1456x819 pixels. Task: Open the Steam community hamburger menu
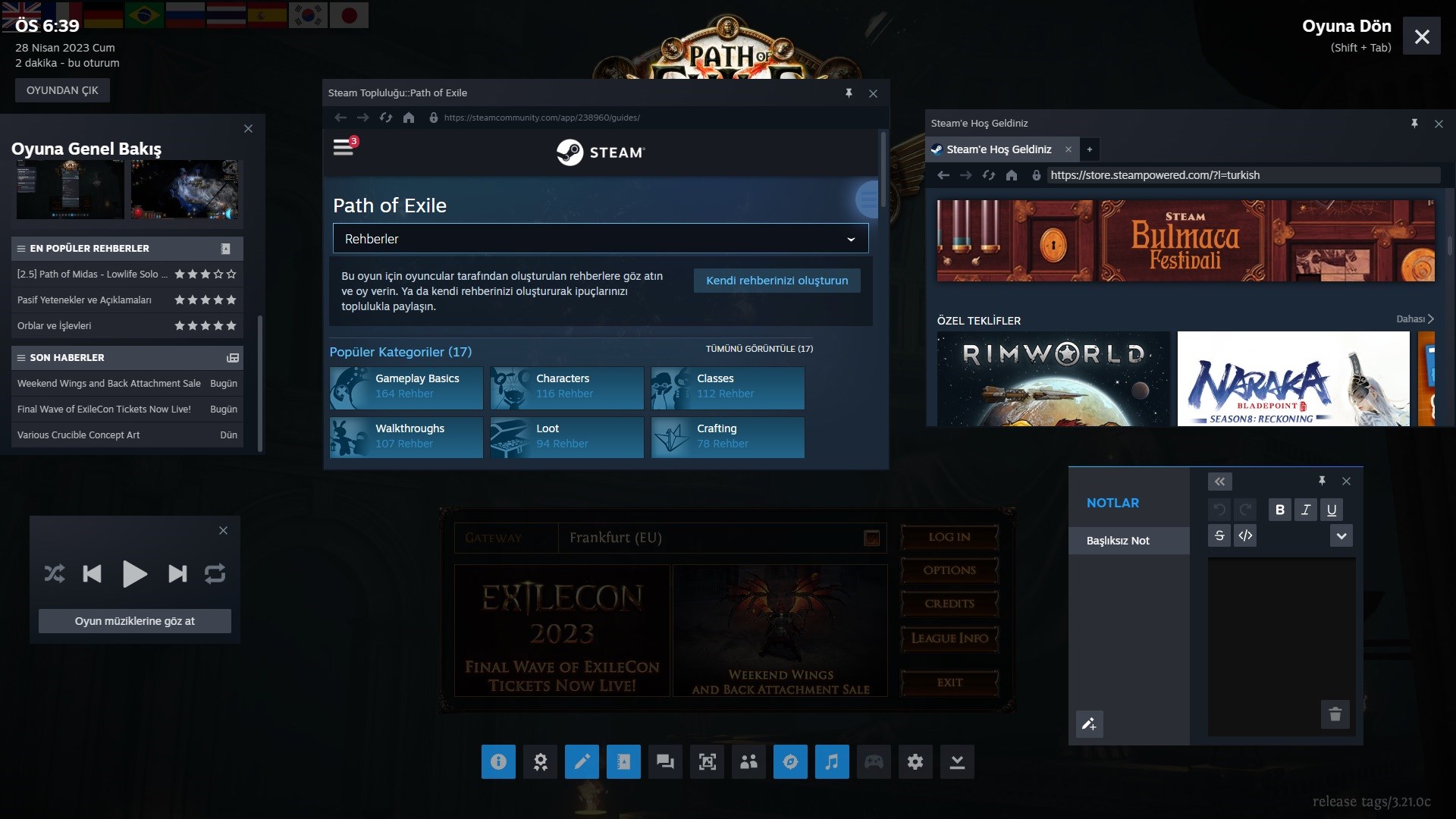tap(344, 147)
